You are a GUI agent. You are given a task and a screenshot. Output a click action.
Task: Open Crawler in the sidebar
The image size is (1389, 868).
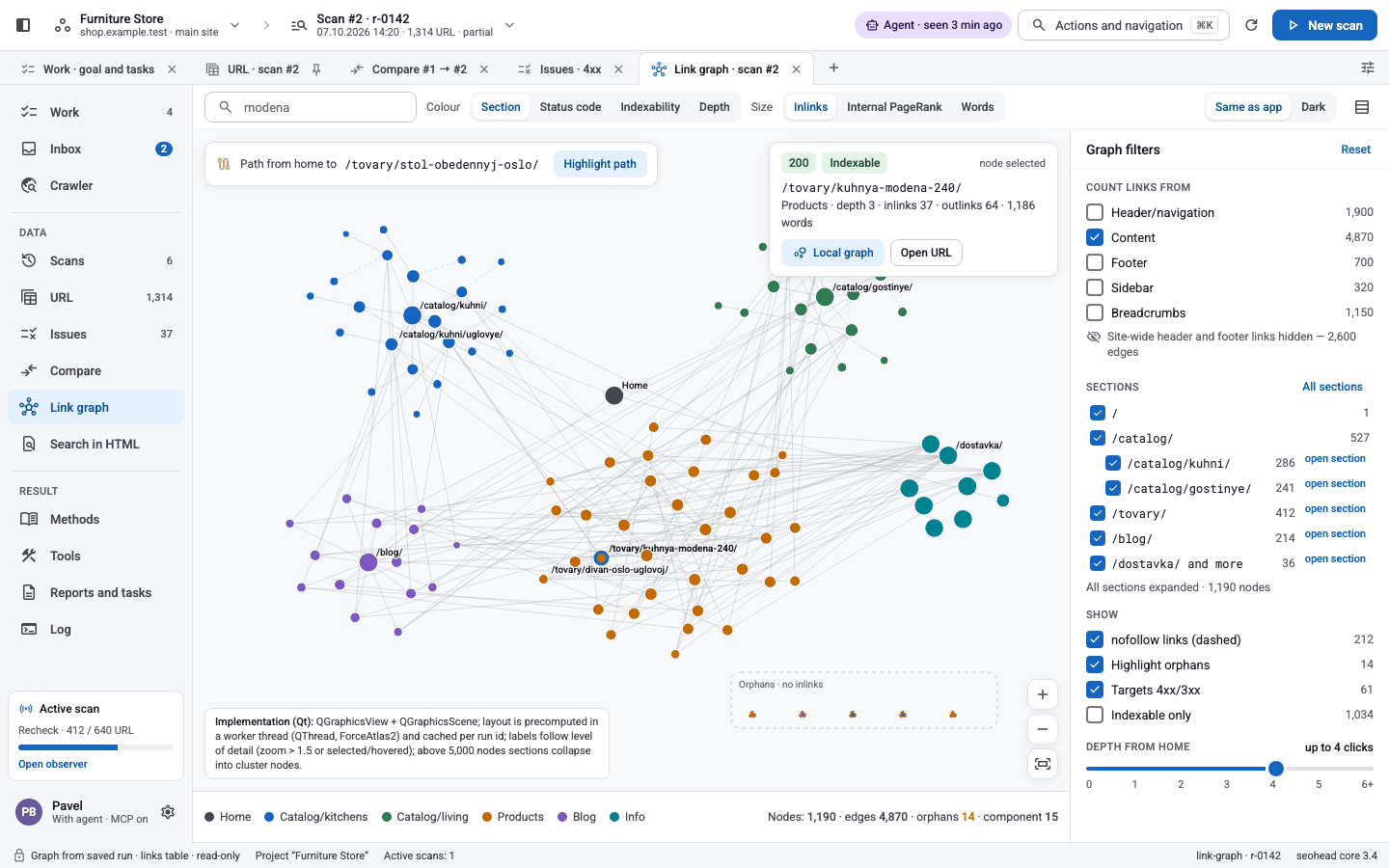96,185
